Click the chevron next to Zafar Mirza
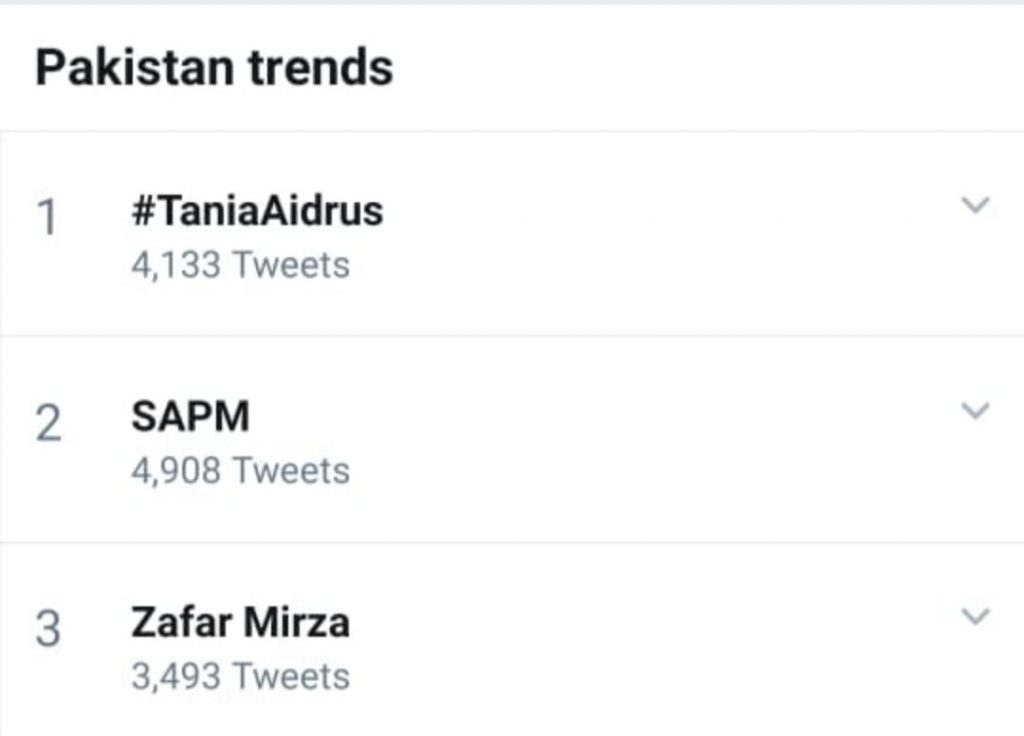 tap(974, 616)
